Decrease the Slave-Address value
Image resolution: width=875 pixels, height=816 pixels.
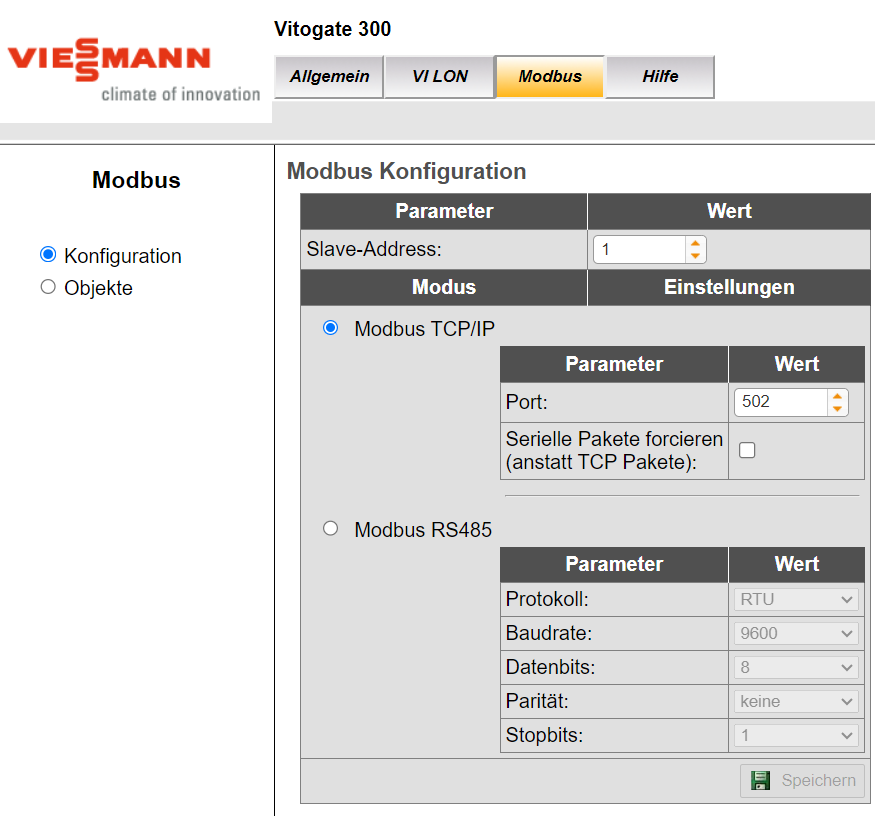[695, 256]
